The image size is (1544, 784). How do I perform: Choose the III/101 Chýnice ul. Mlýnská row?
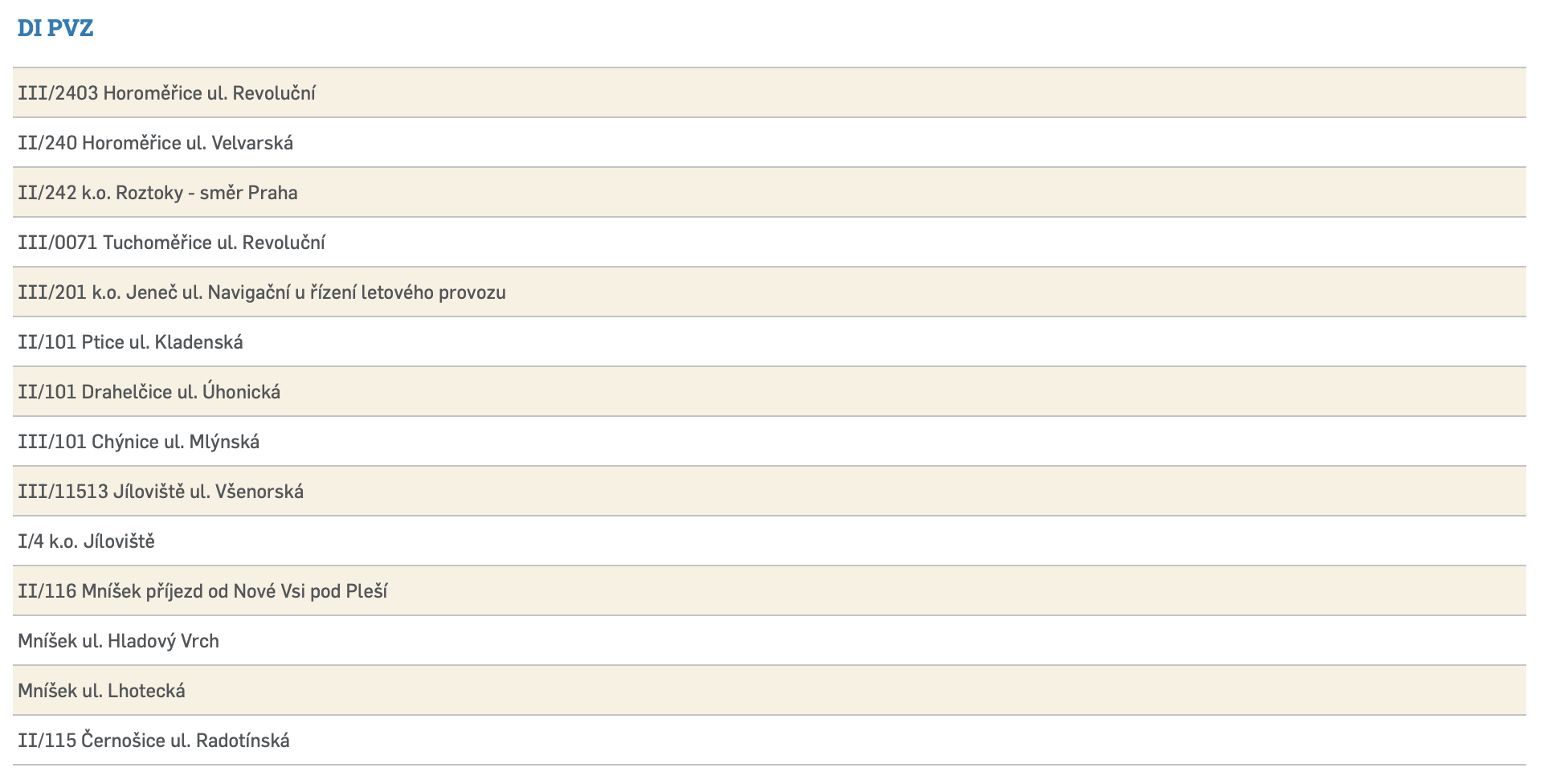[139, 442]
